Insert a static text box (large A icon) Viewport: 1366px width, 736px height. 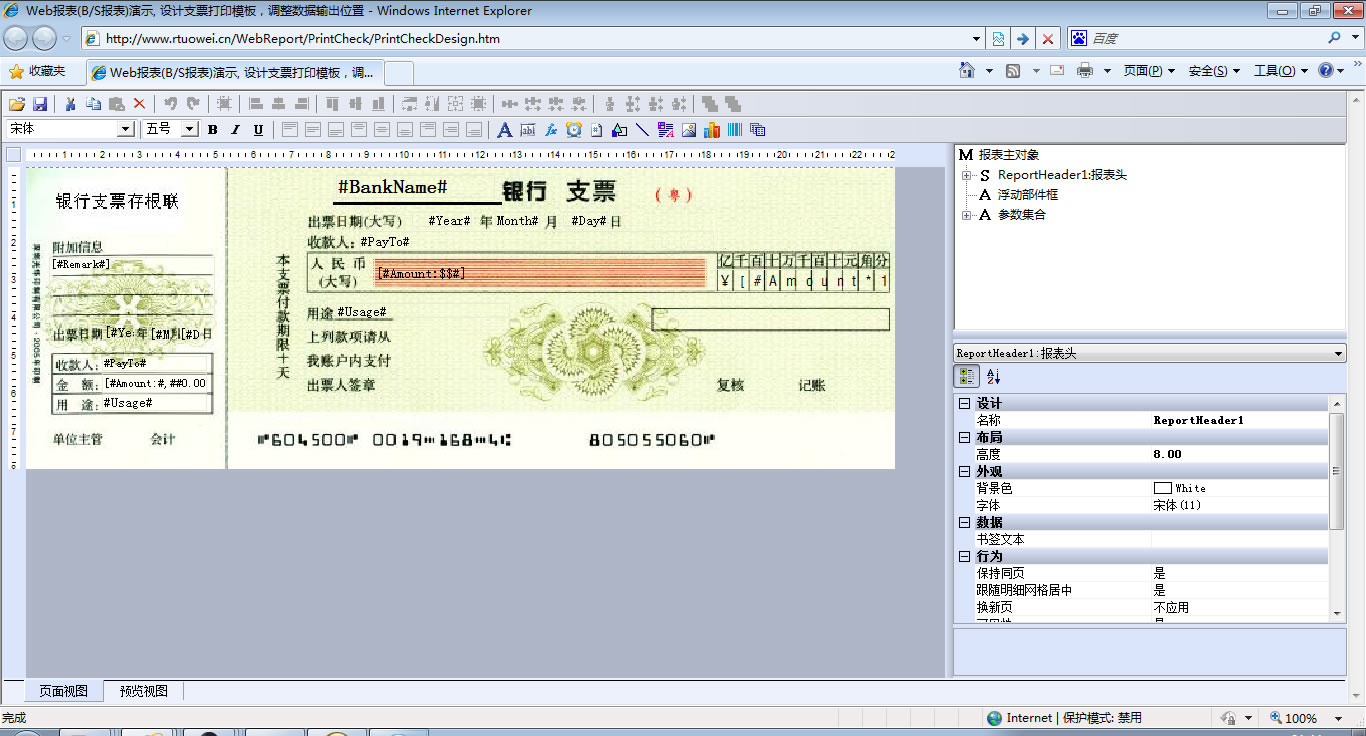tap(504, 130)
